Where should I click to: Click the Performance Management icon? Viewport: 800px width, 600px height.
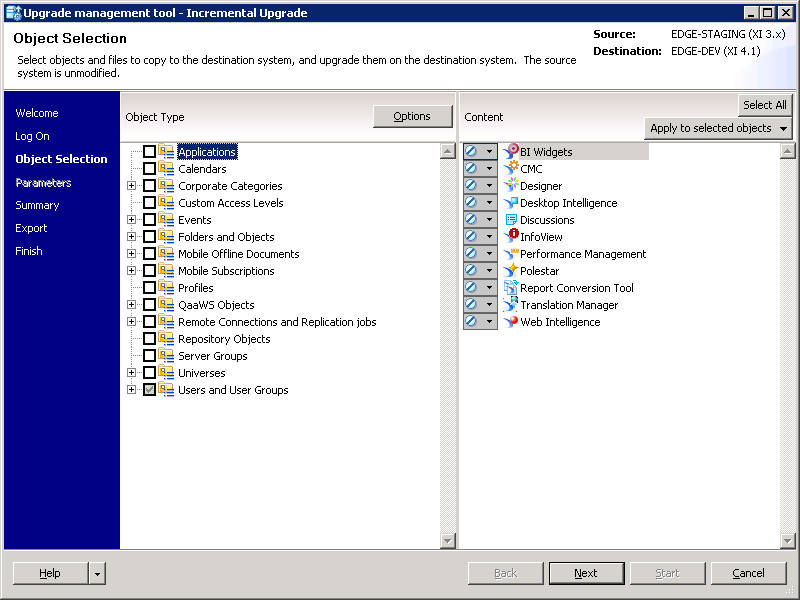511,254
